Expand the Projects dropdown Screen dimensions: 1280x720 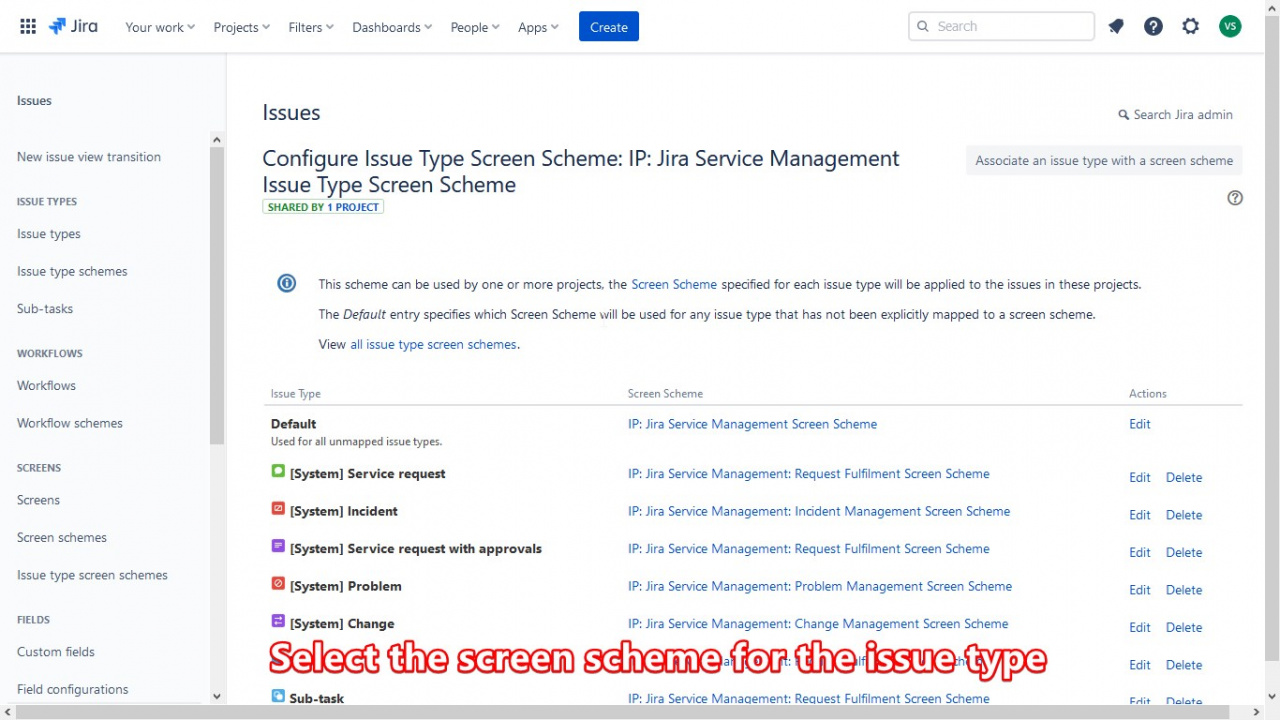tap(242, 27)
